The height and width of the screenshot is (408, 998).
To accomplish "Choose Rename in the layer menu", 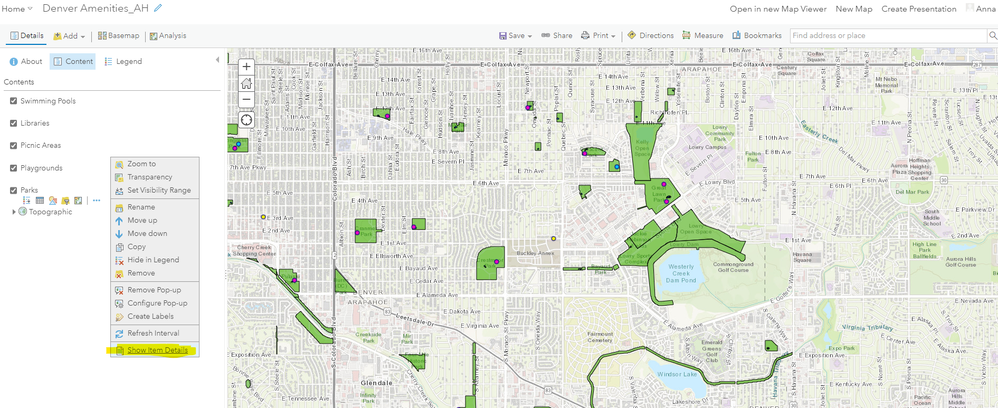I will tap(141, 207).
